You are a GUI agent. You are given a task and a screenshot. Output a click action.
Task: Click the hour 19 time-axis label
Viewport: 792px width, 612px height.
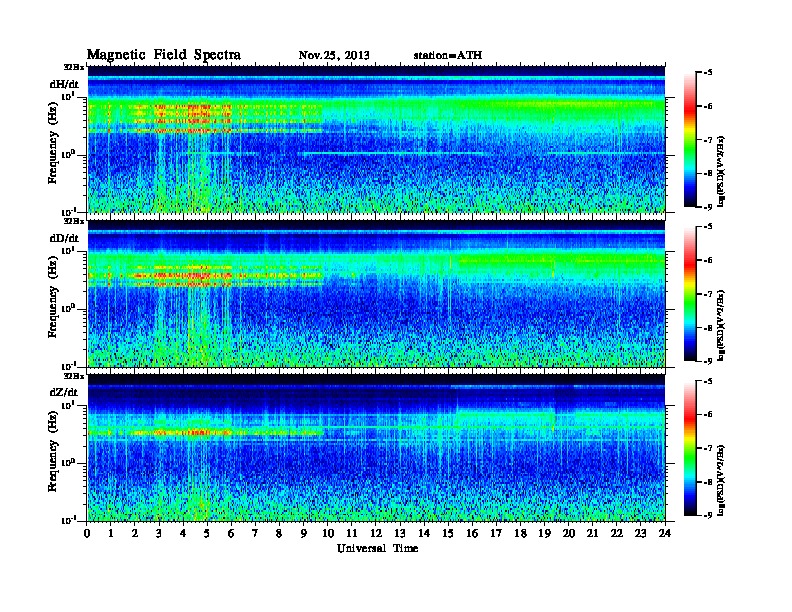pos(544,534)
